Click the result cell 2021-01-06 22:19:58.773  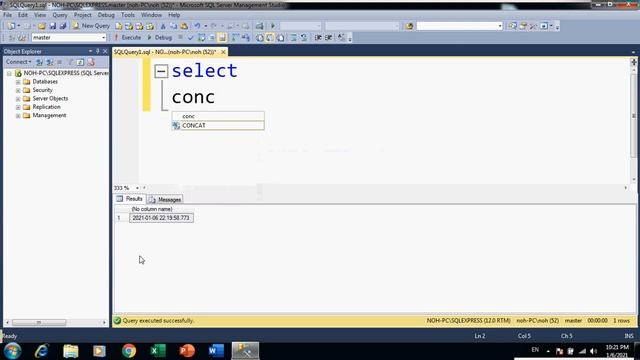click(161, 218)
